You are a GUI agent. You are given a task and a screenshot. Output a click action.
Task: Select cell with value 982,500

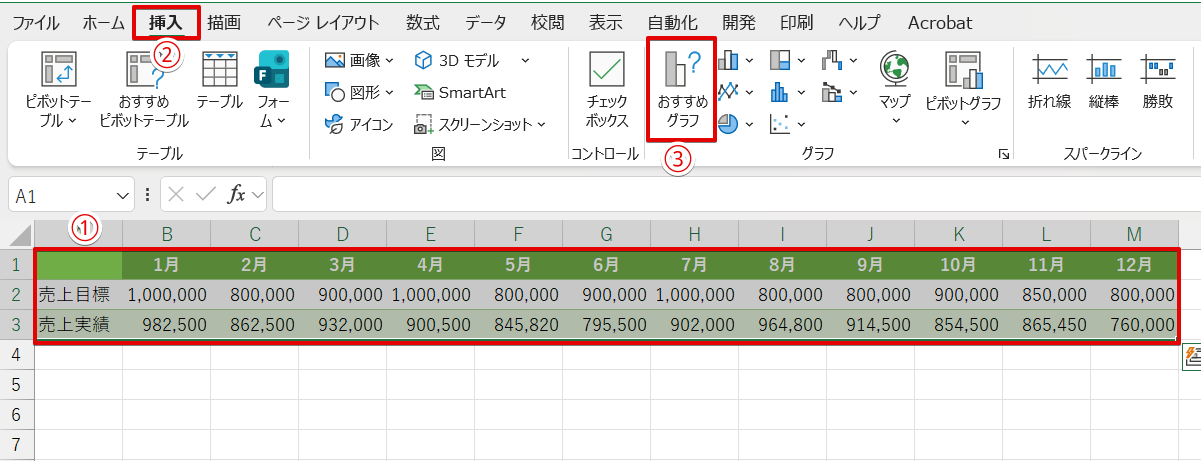click(166, 325)
